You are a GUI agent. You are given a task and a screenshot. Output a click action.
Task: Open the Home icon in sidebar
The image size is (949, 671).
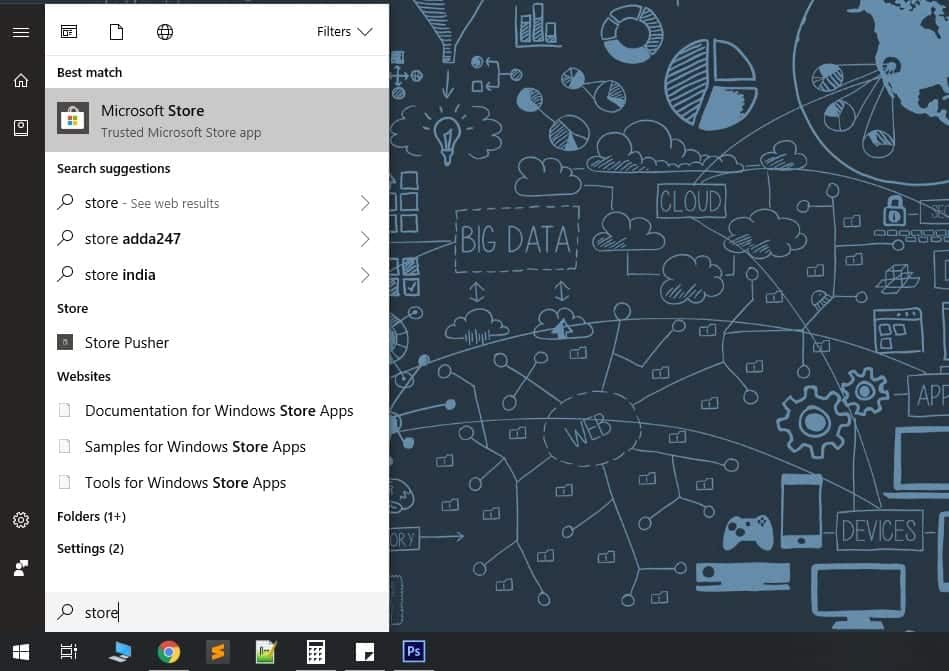pos(21,80)
